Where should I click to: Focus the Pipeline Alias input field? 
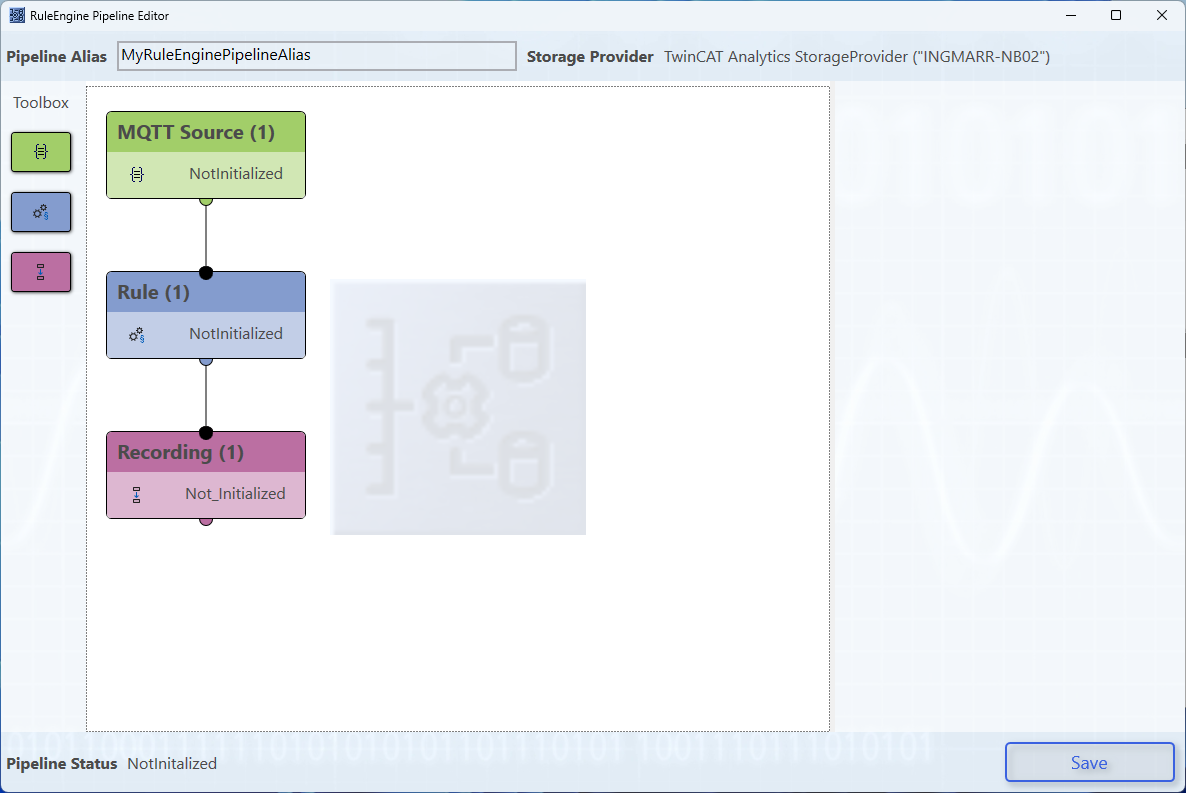[x=317, y=56]
